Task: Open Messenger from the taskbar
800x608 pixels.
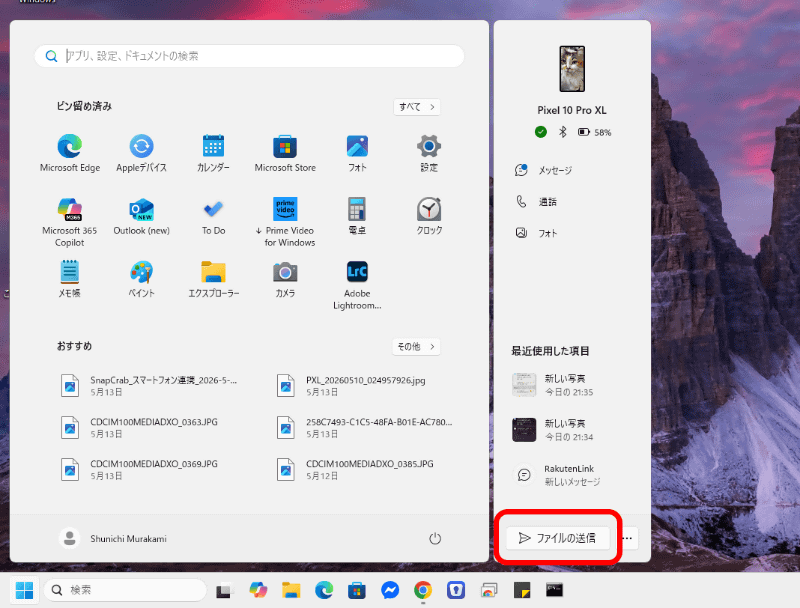Action: click(x=390, y=590)
